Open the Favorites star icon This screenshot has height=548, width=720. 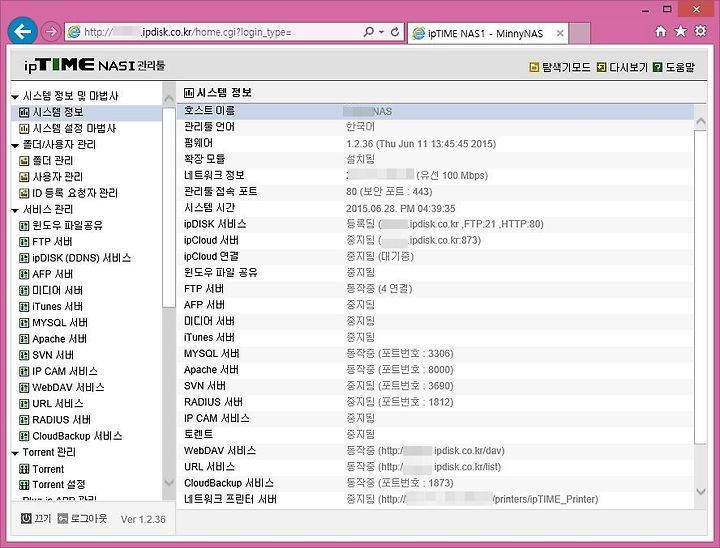coord(680,31)
